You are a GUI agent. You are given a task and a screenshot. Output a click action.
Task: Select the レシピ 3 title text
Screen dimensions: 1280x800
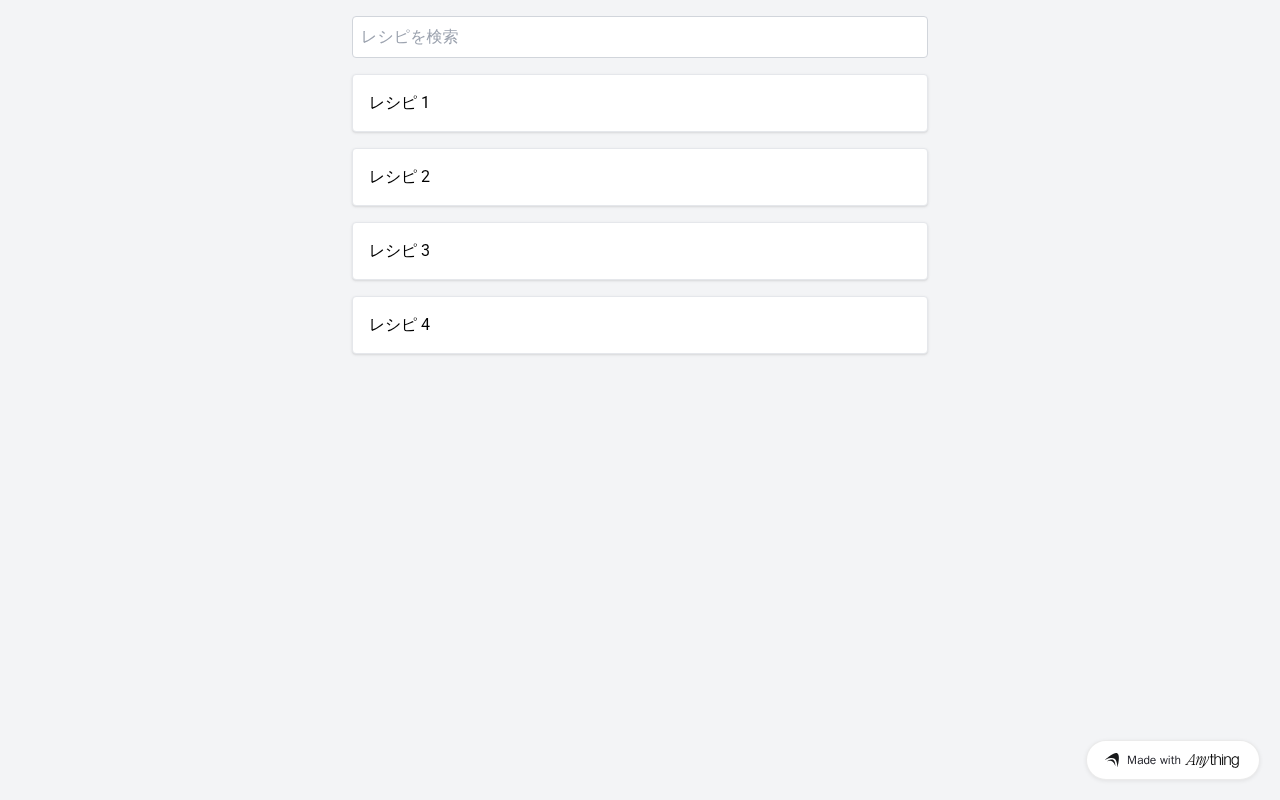click(399, 251)
